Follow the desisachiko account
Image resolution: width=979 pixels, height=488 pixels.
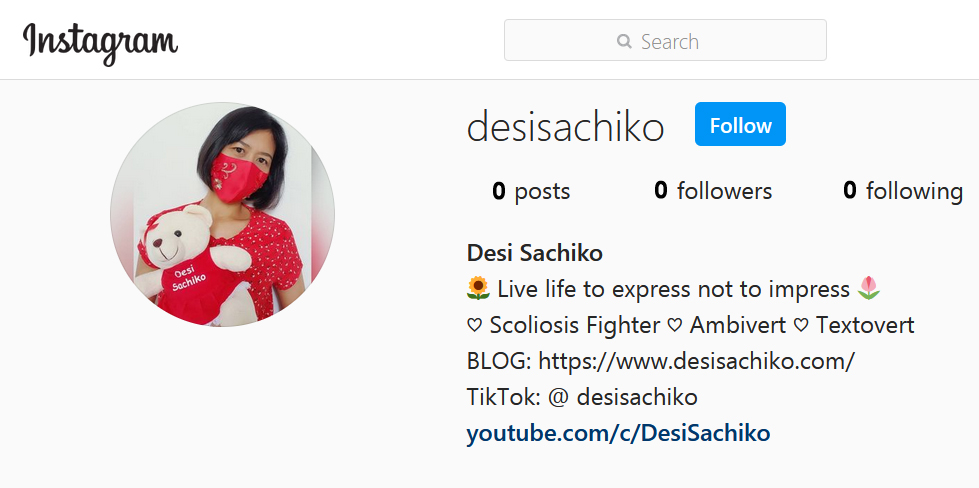tap(740, 124)
